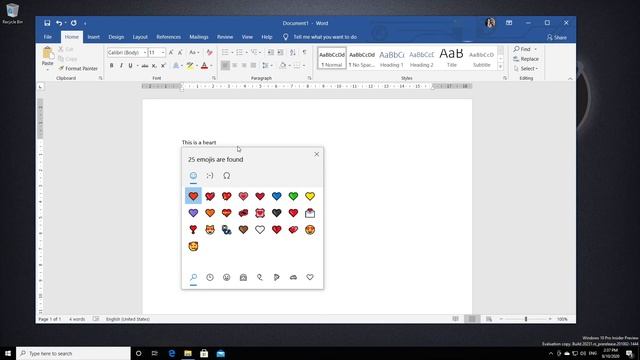This screenshot has width=640, height=360.
Task: Click the Redo/Repeat icon in the title bar
Action: point(73,23)
